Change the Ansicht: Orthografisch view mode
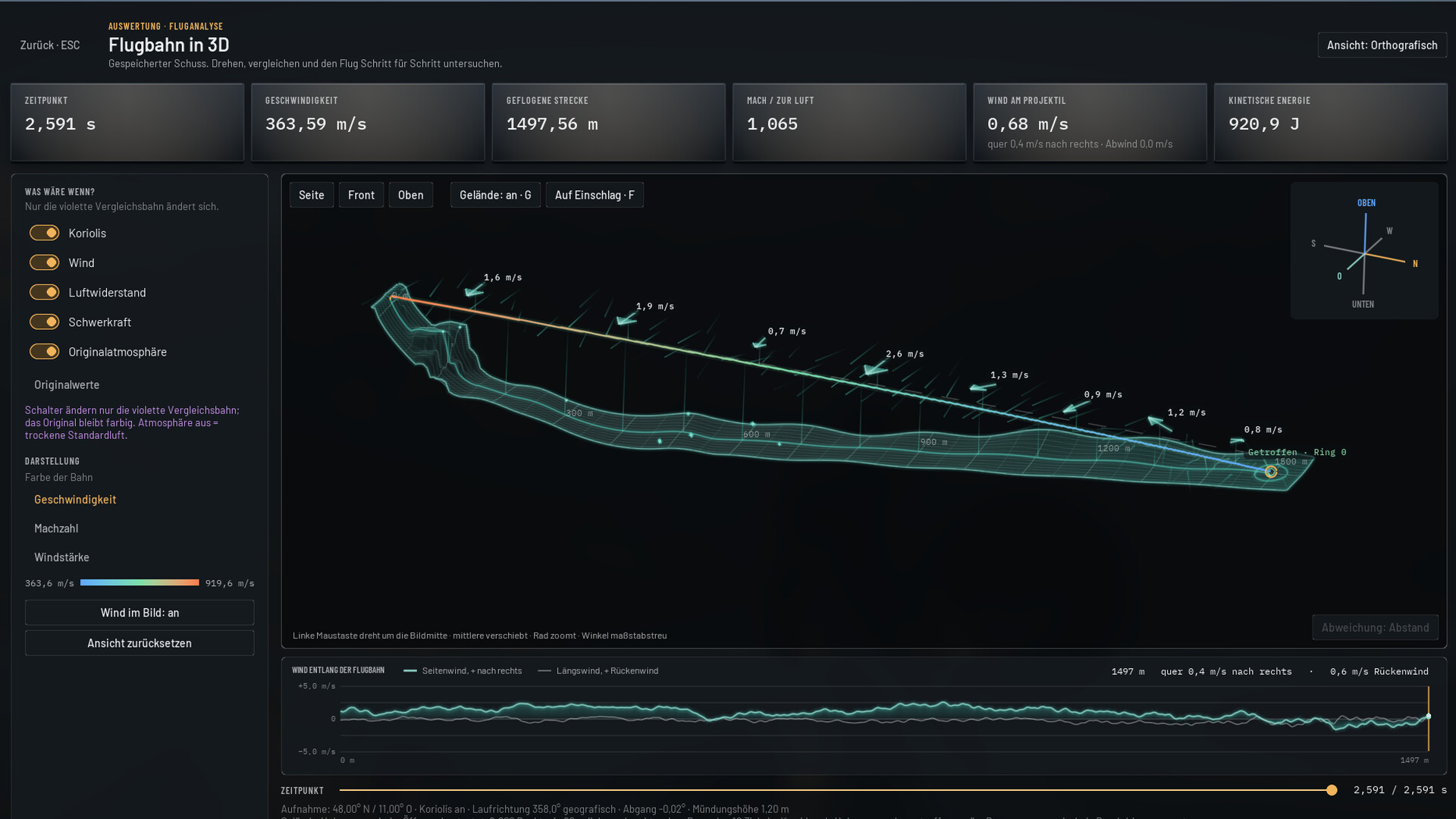The height and width of the screenshot is (819, 1456). [x=1382, y=45]
